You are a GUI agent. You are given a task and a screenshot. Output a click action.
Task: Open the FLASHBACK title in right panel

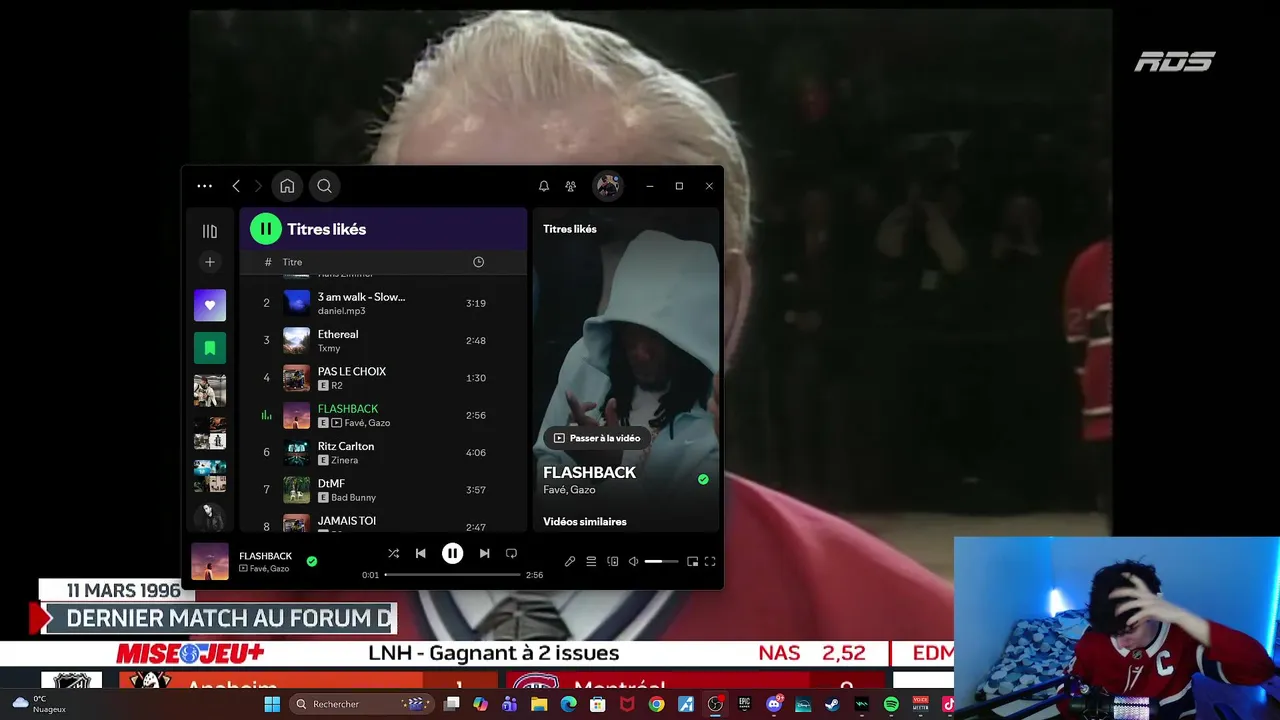pos(589,472)
